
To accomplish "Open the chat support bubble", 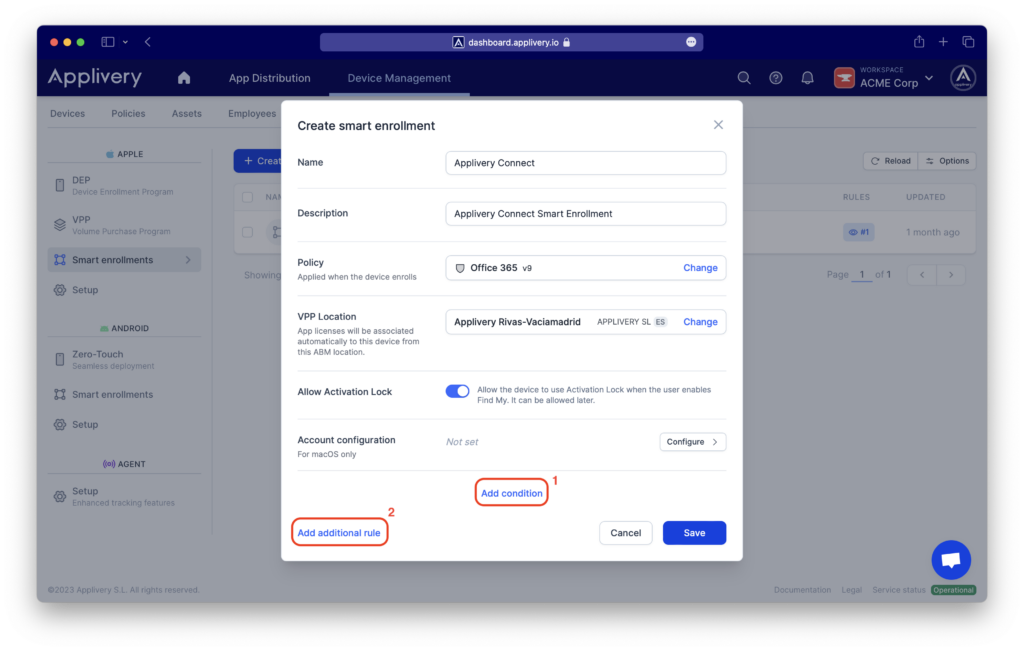I will point(951,560).
